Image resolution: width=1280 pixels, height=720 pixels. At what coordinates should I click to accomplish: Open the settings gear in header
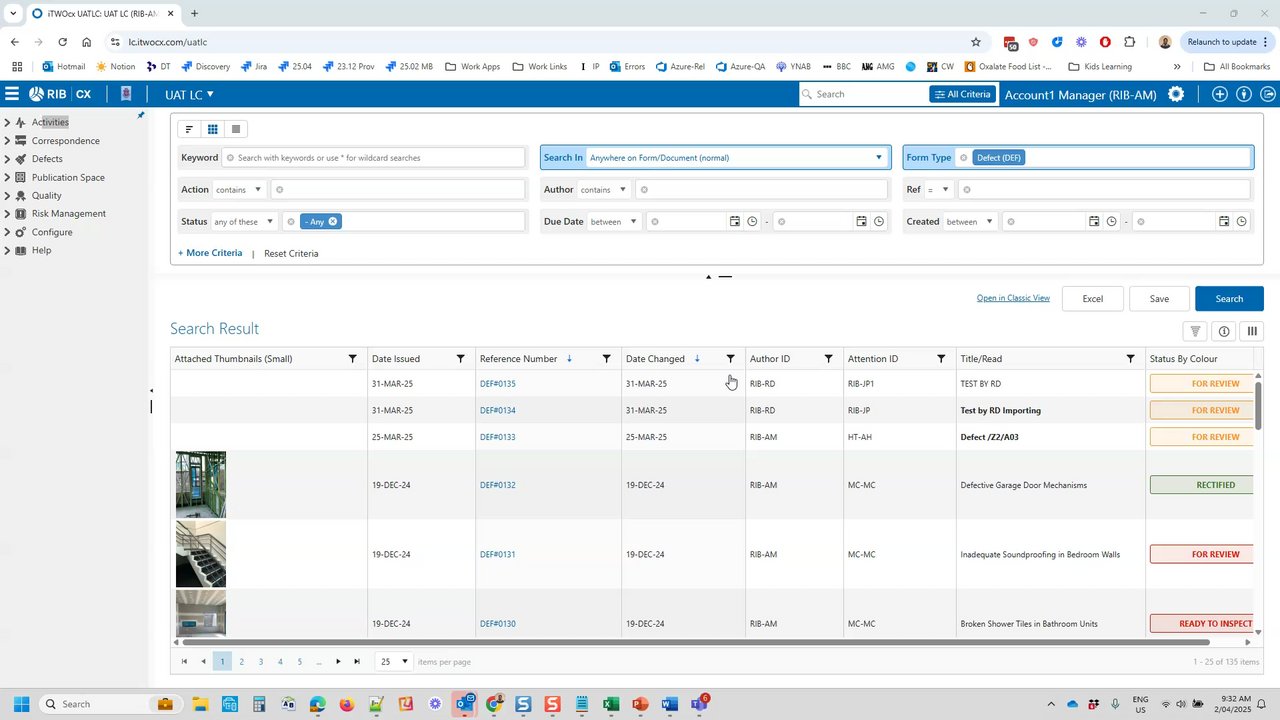point(1176,94)
